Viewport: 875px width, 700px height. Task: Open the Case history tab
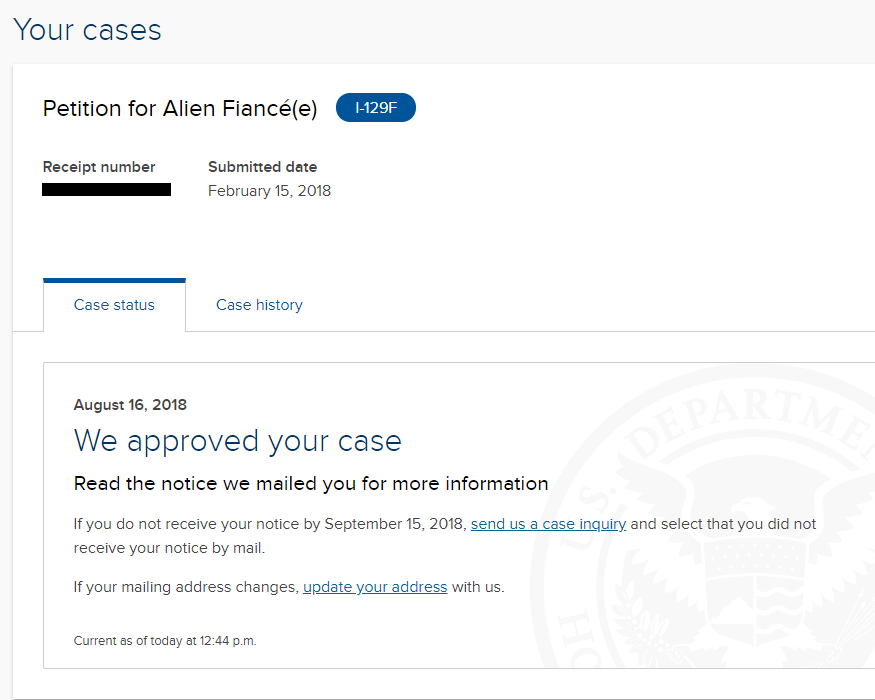pyautogui.click(x=259, y=305)
